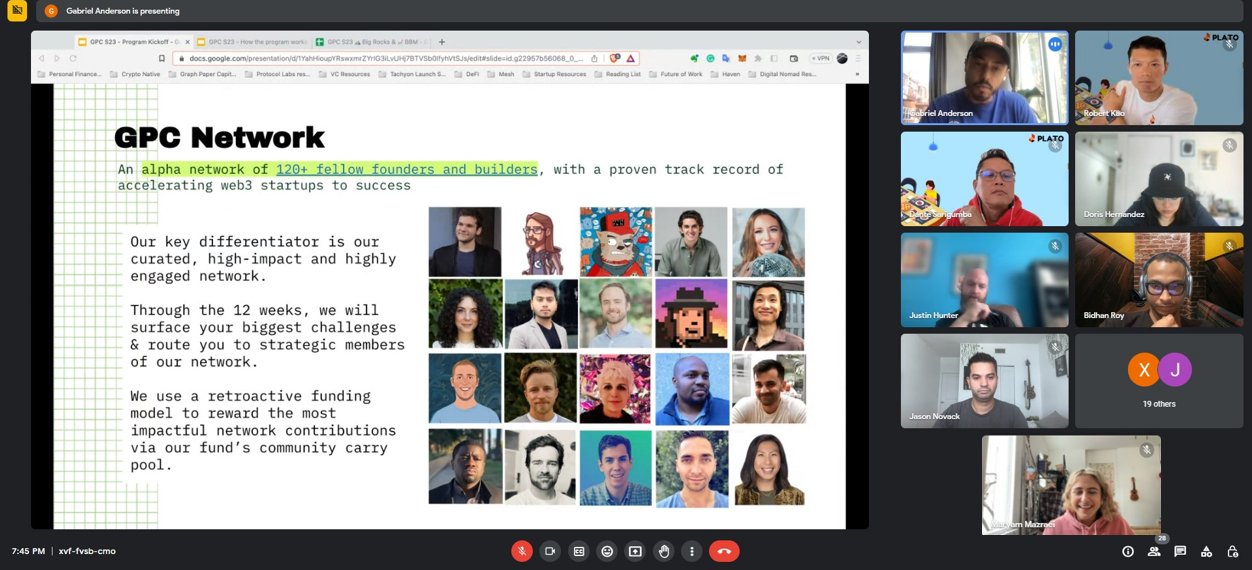Open the Brave Shields lion icon
1252x570 pixels.
point(616,58)
